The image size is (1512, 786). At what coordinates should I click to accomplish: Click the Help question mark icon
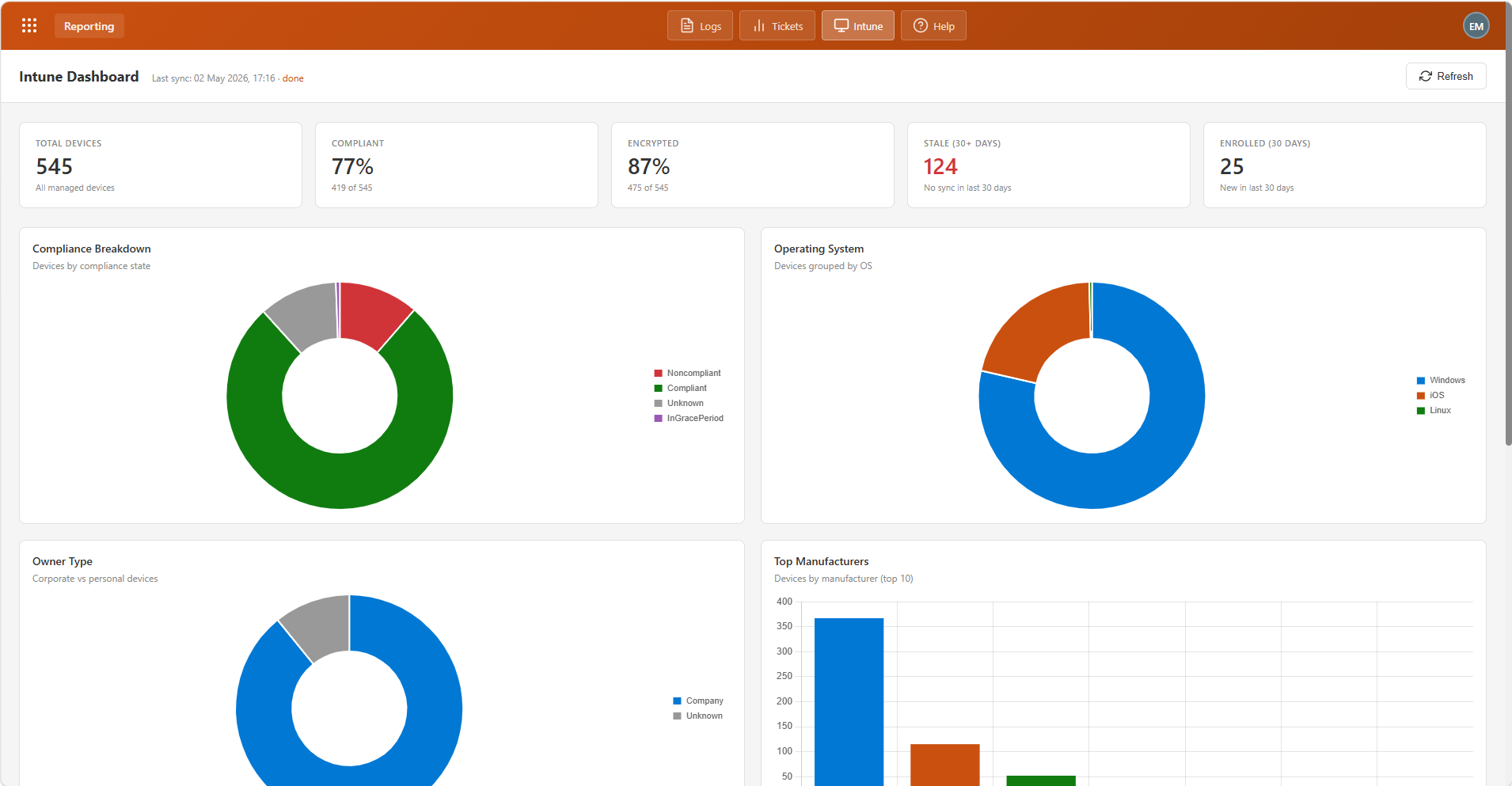click(x=920, y=25)
